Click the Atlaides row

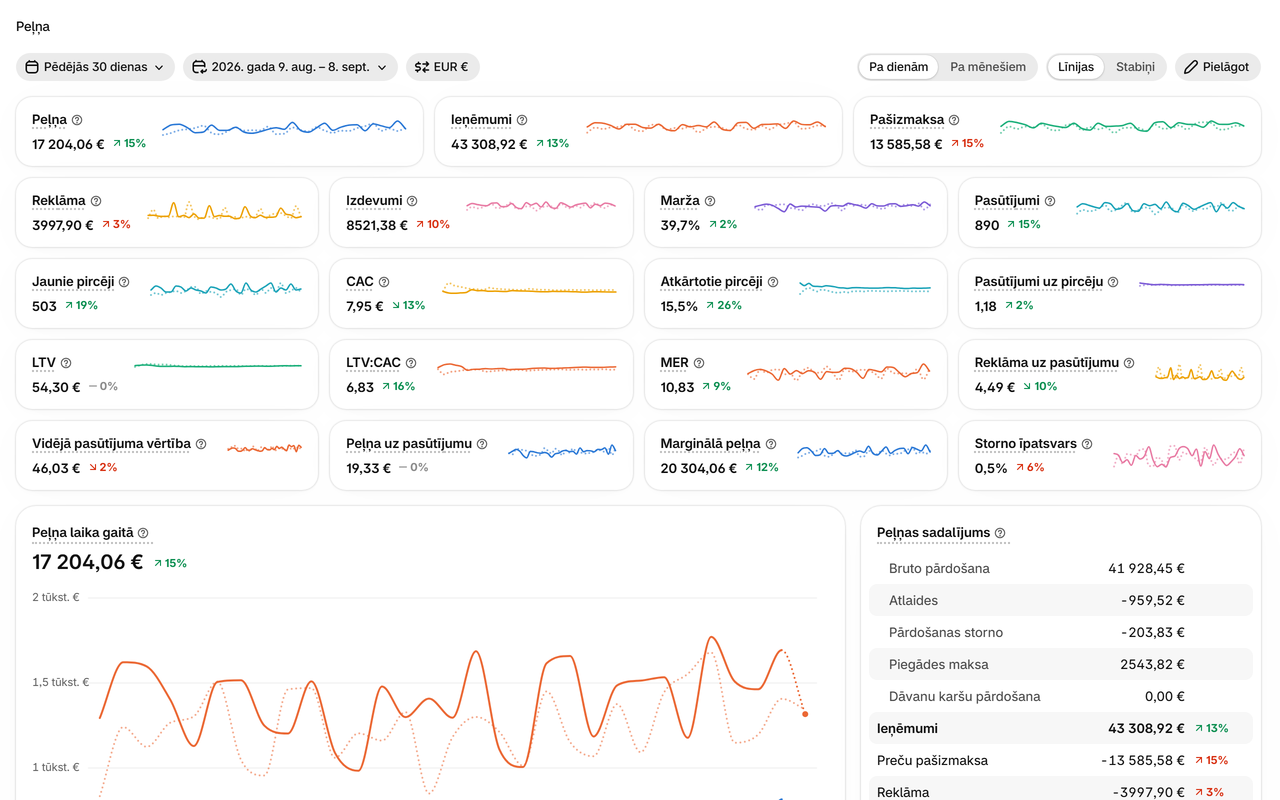[1061, 600]
